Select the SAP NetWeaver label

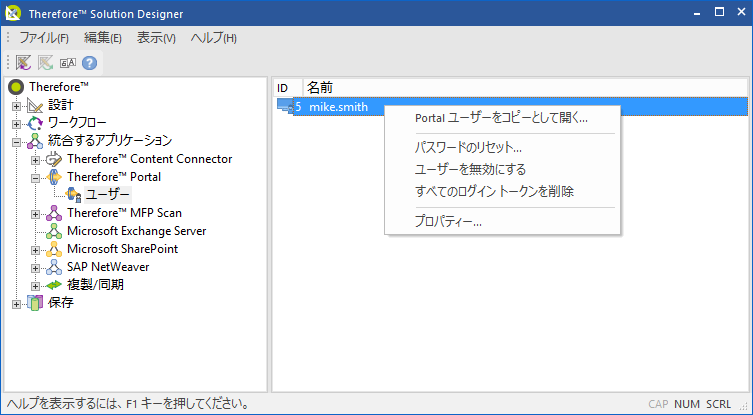click(108, 267)
